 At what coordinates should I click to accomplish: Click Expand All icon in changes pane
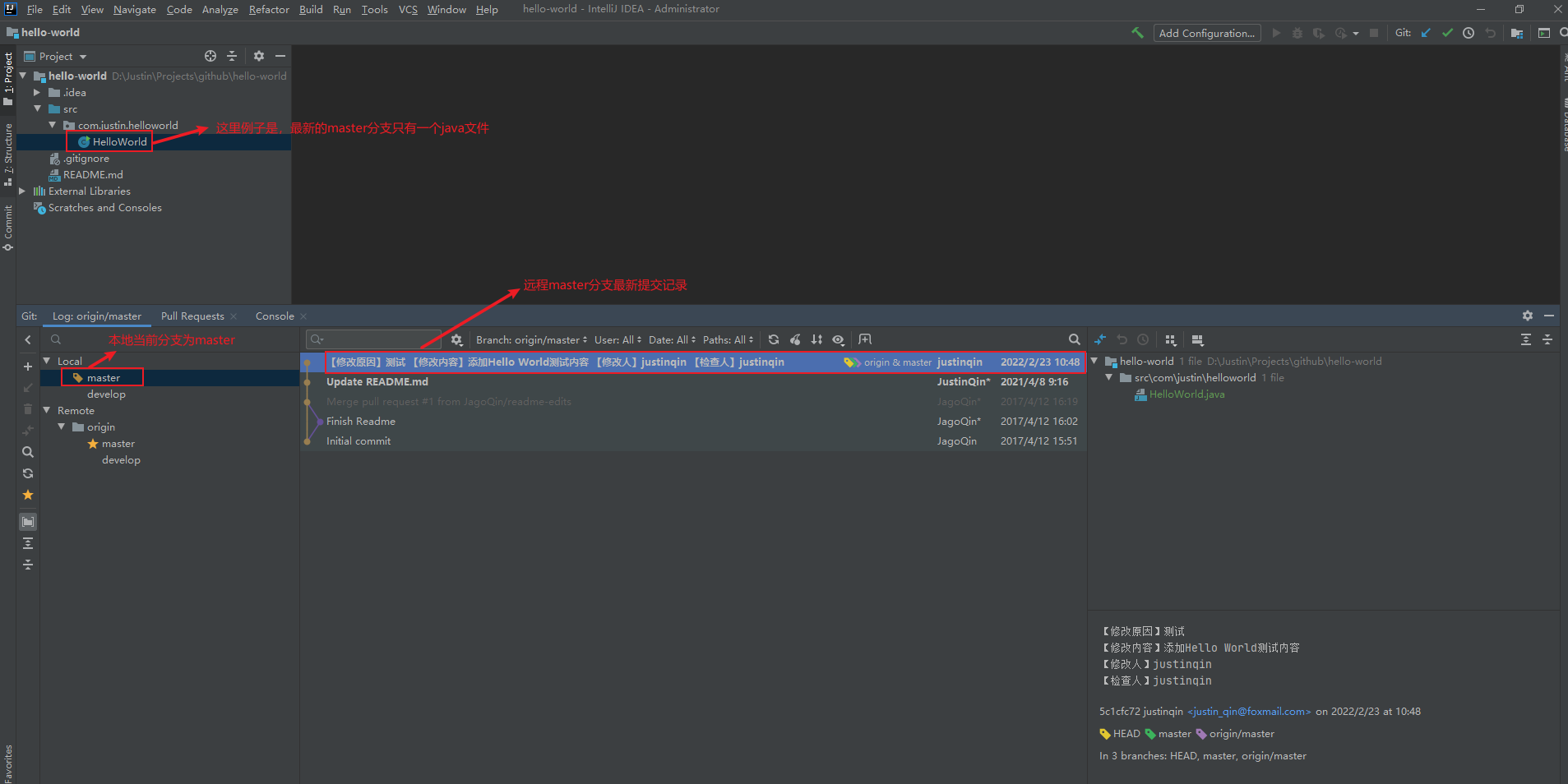[1526, 339]
